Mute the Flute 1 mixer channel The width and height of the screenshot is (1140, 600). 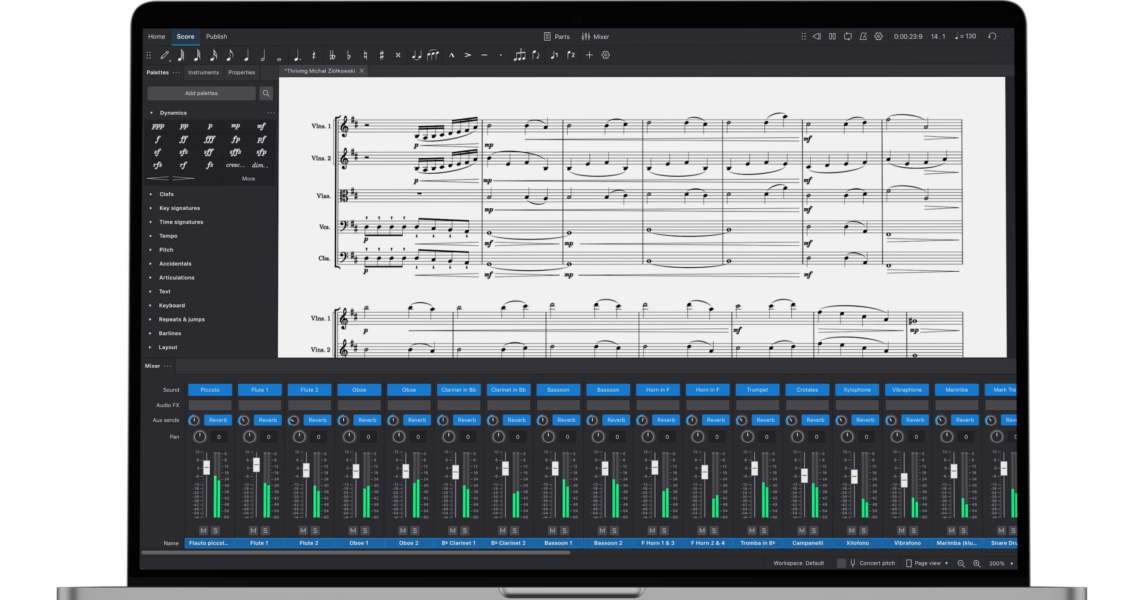point(252,530)
